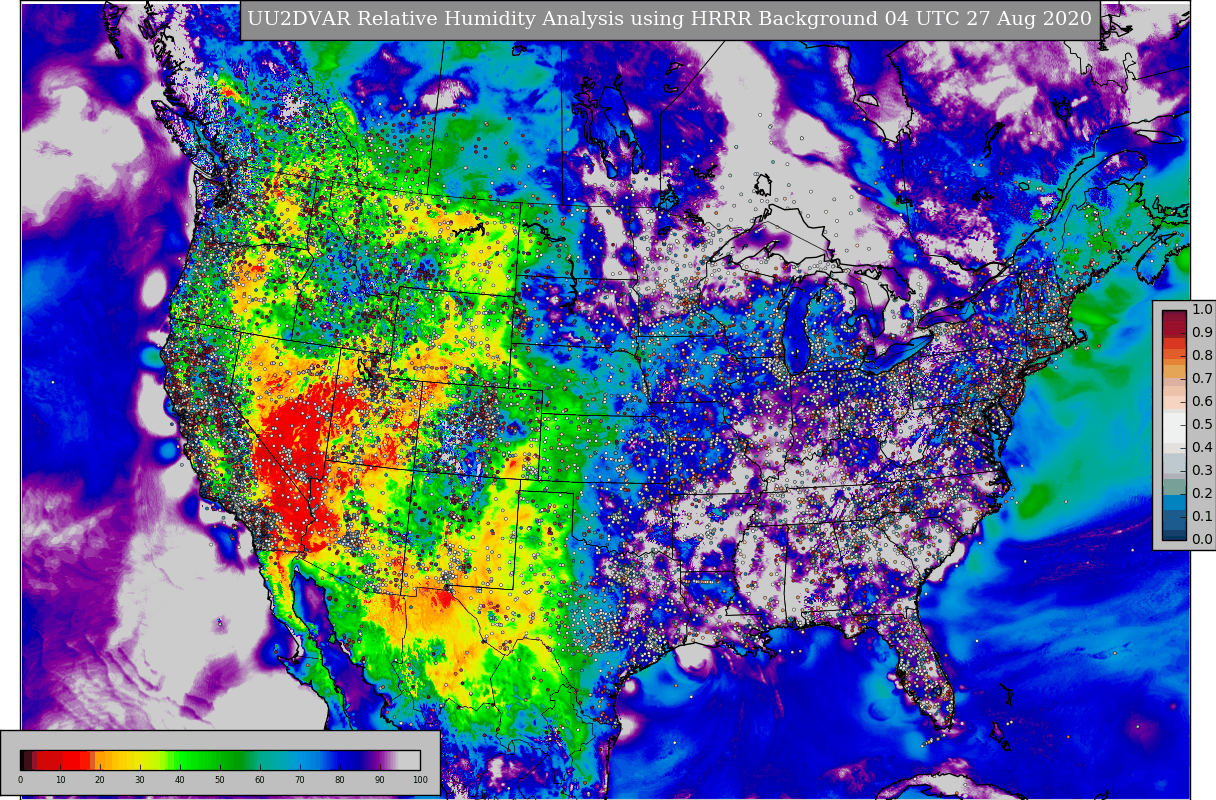Select the 0.6 label on vertical colorbar
Viewport: 1216px width, 800px height.
1202,402
